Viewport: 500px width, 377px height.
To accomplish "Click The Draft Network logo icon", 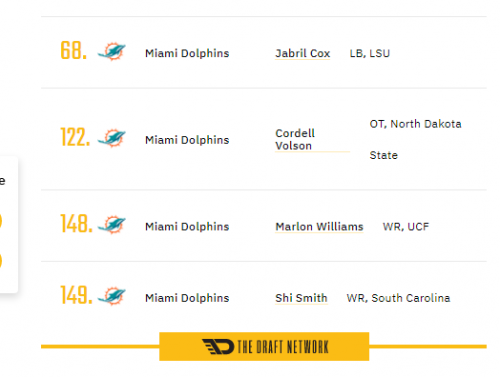I will 218,347.
